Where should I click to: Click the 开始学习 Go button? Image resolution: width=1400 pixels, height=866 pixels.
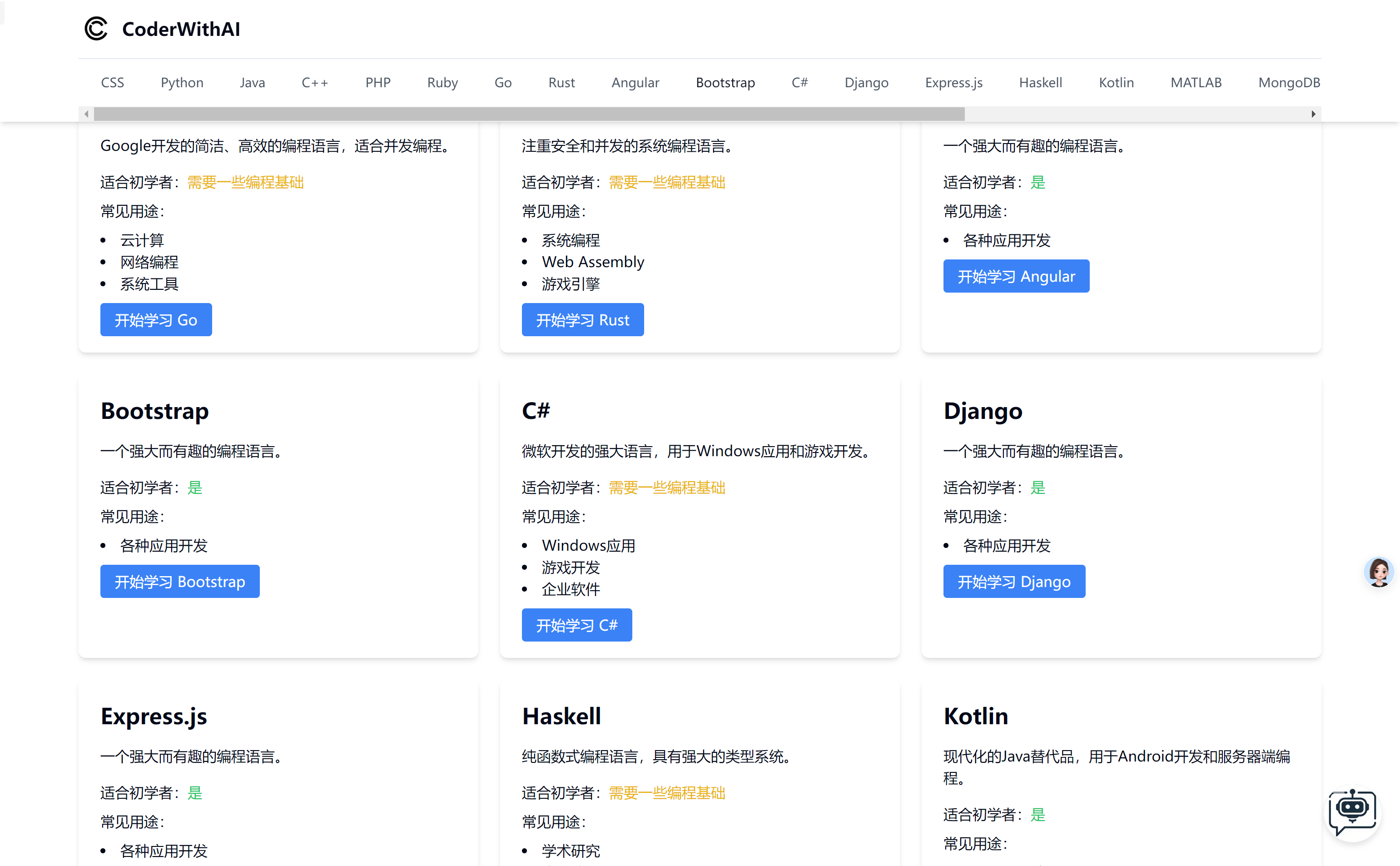click(156, 319)
